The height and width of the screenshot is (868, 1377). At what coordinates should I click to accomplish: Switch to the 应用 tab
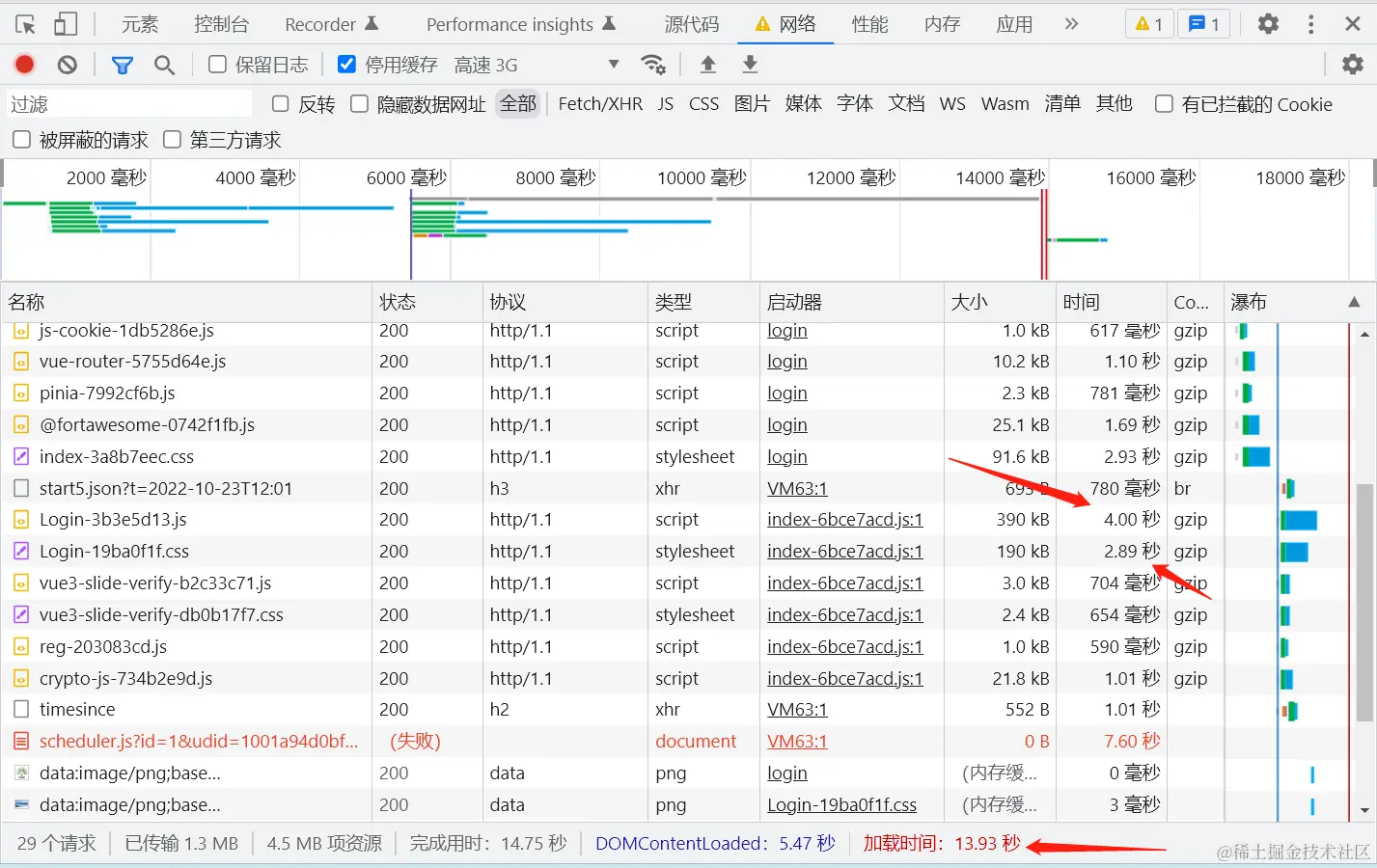(1014, 24)
